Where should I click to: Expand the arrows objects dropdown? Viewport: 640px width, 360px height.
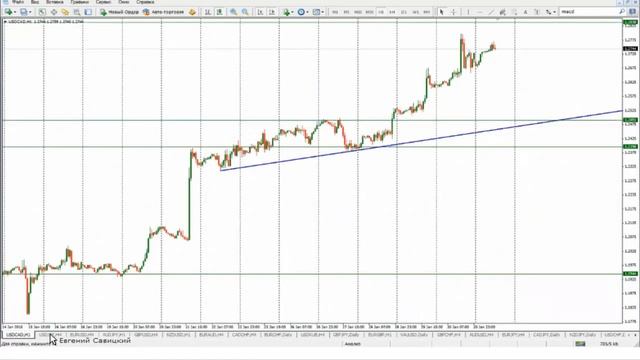[554, 12]
